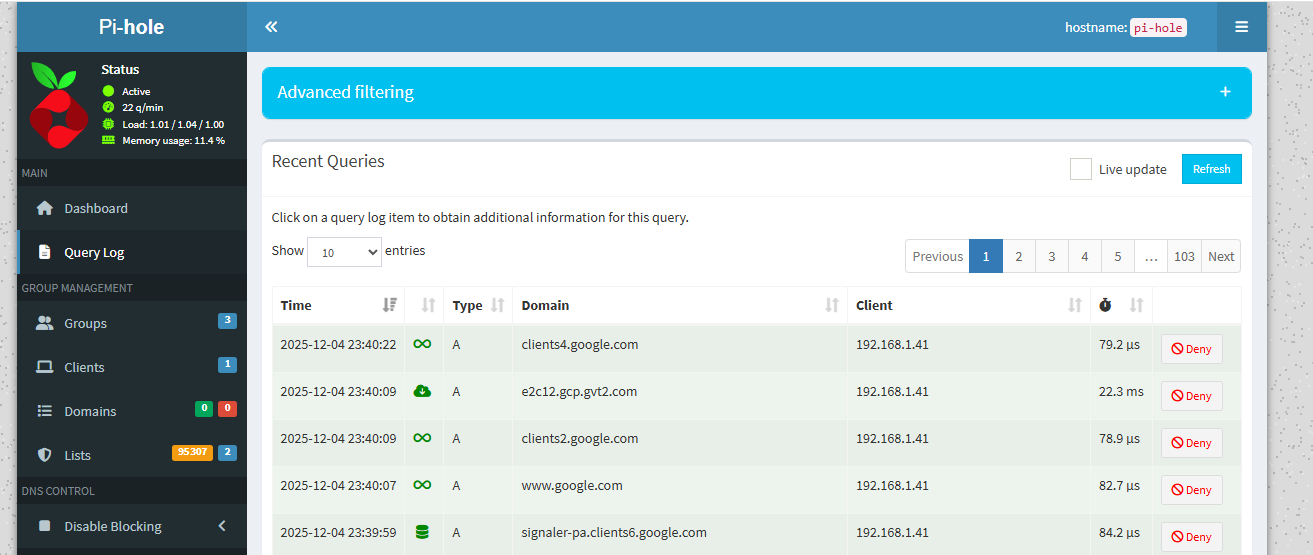The image size is (1313, 555).
Task: Expand the Advanced filtering panel
Action: pos(756,92)
